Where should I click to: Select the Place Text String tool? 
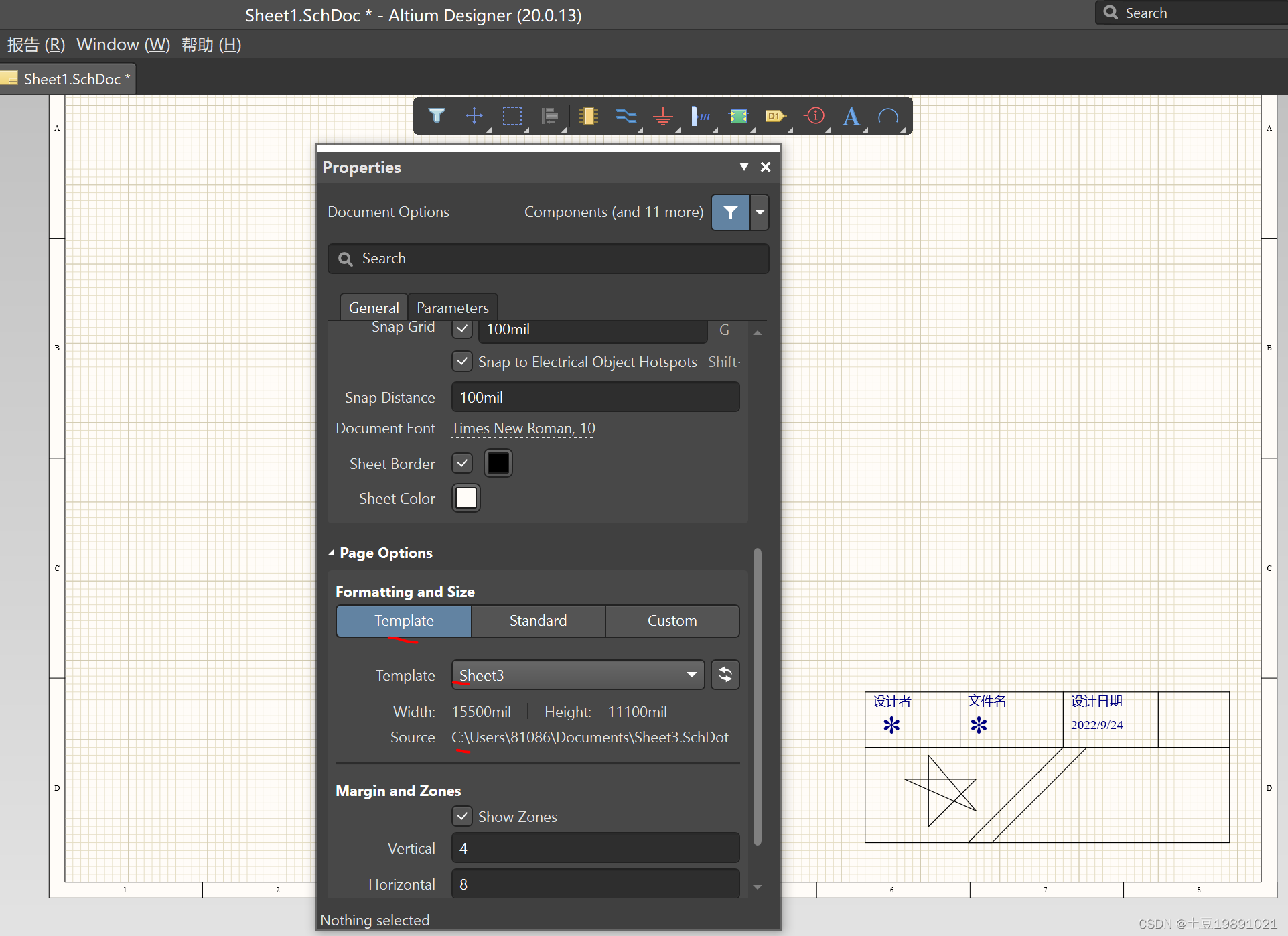851,116
